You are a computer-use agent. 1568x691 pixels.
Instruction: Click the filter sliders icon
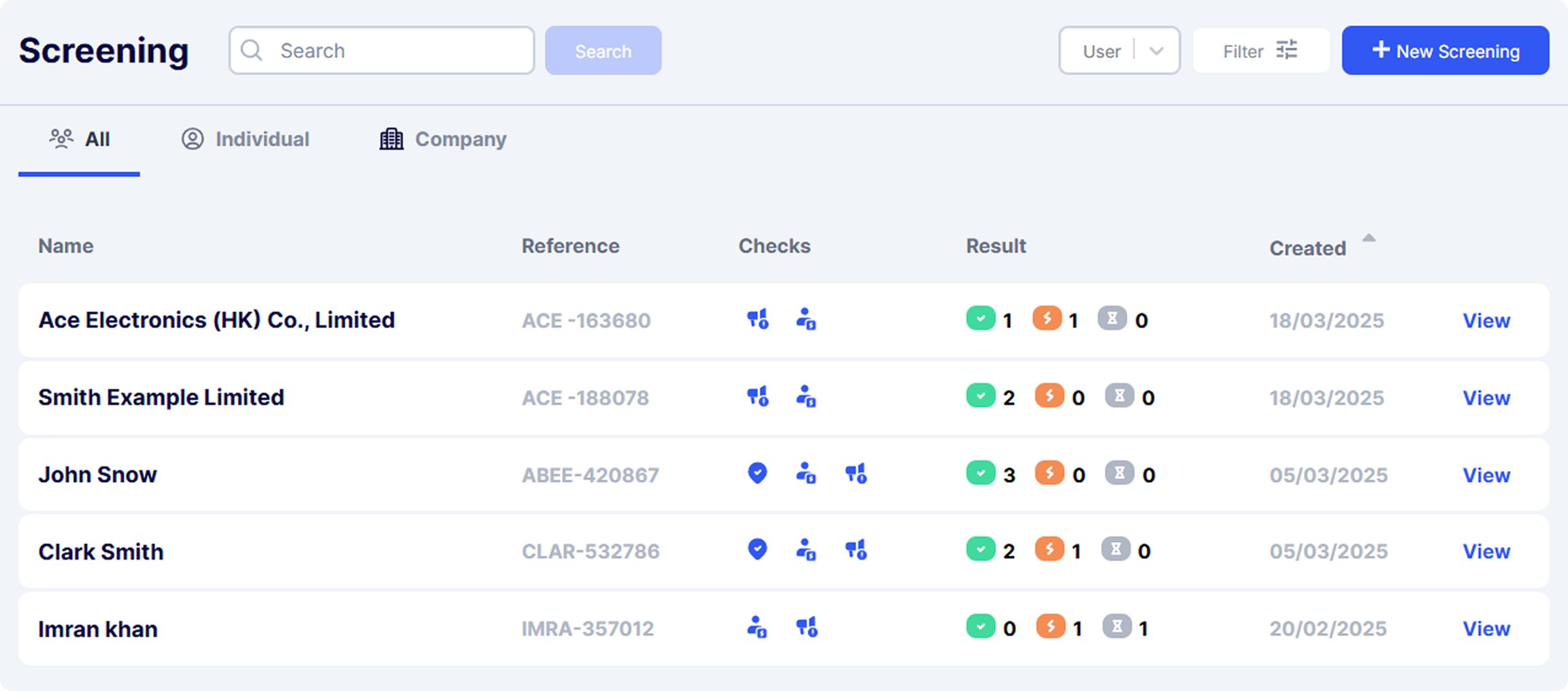click(1286, 50)
